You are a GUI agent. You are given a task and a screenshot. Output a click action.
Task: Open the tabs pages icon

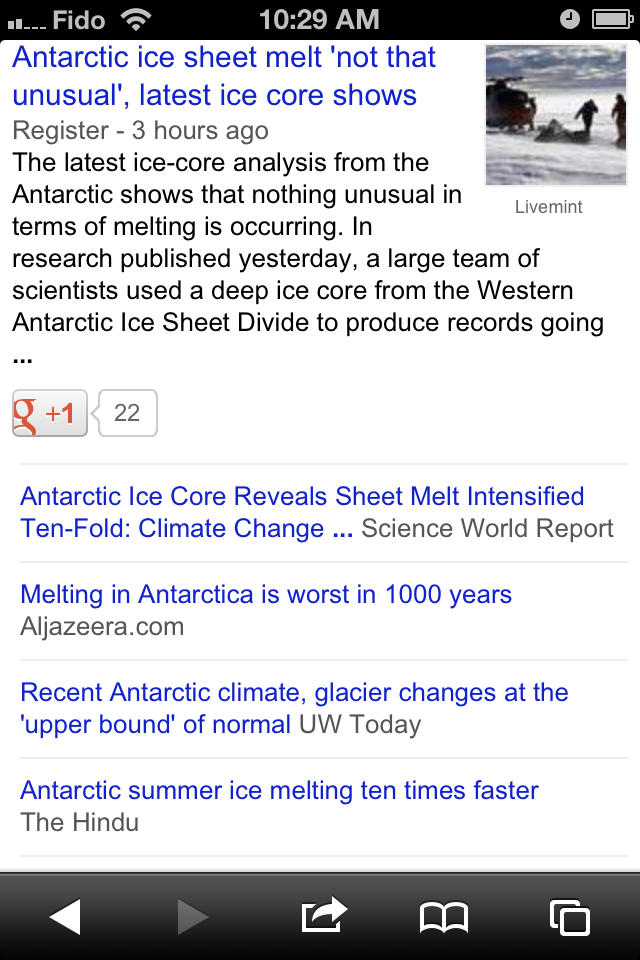569,916
